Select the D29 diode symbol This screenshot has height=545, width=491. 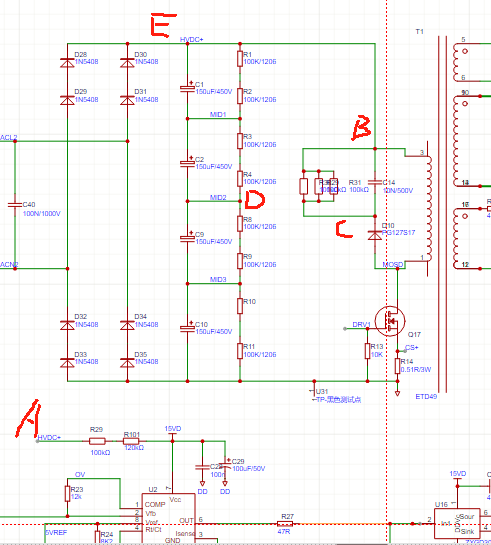pyautogui.click(x=67, y=100)
